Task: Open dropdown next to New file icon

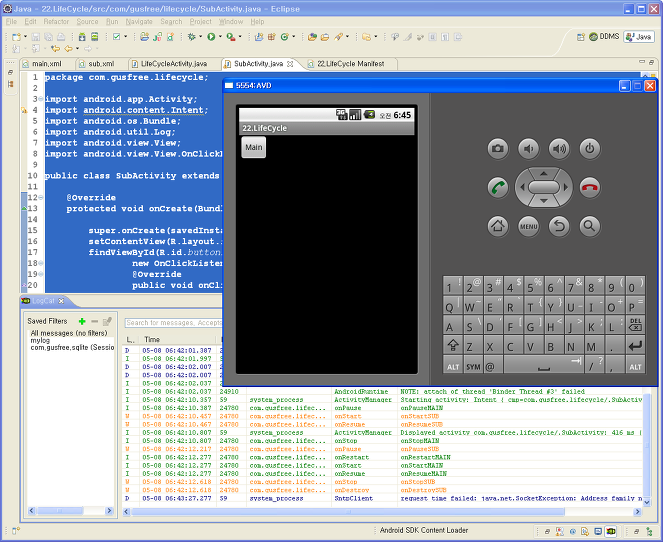Action: point(25,37)
